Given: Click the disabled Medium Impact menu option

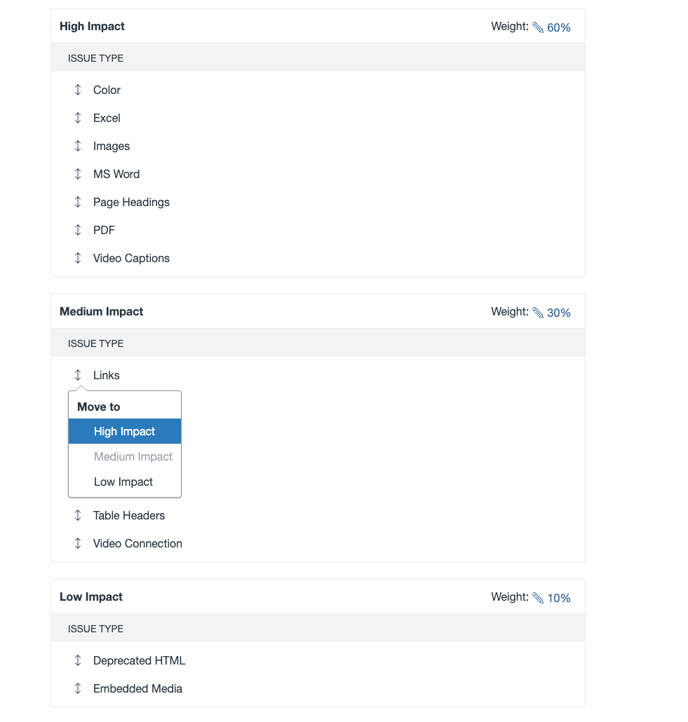Looking at the screenshot, I should point(133,457).
